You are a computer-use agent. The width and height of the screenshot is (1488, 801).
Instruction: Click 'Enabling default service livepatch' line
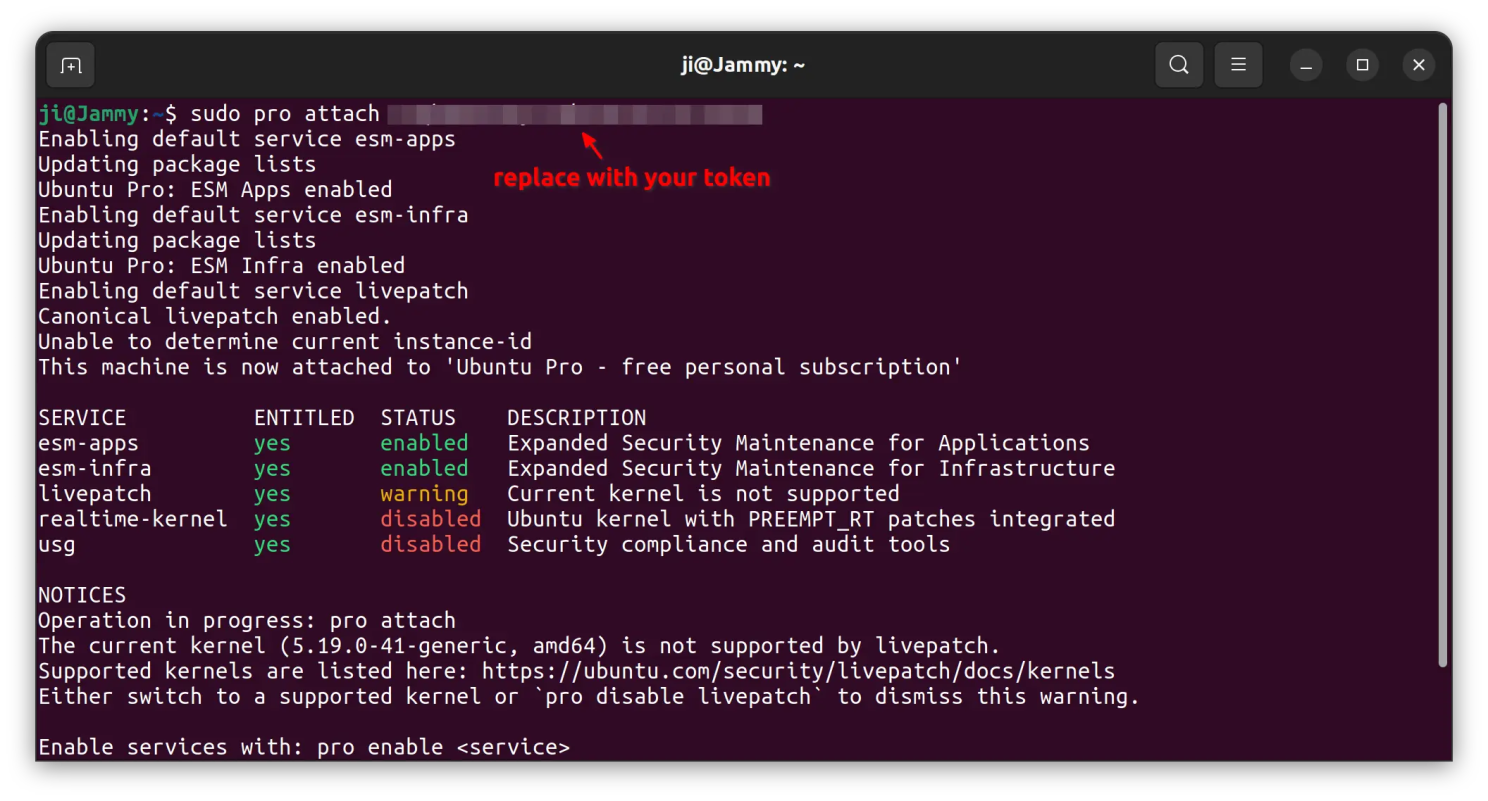[253, 291]
